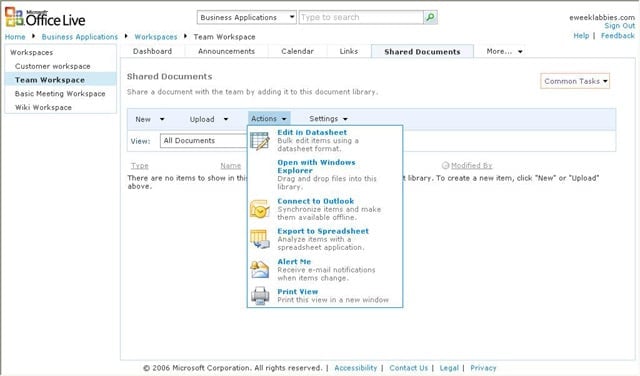
Task: Click the Office Live logo
Action: tap(45, 17)
